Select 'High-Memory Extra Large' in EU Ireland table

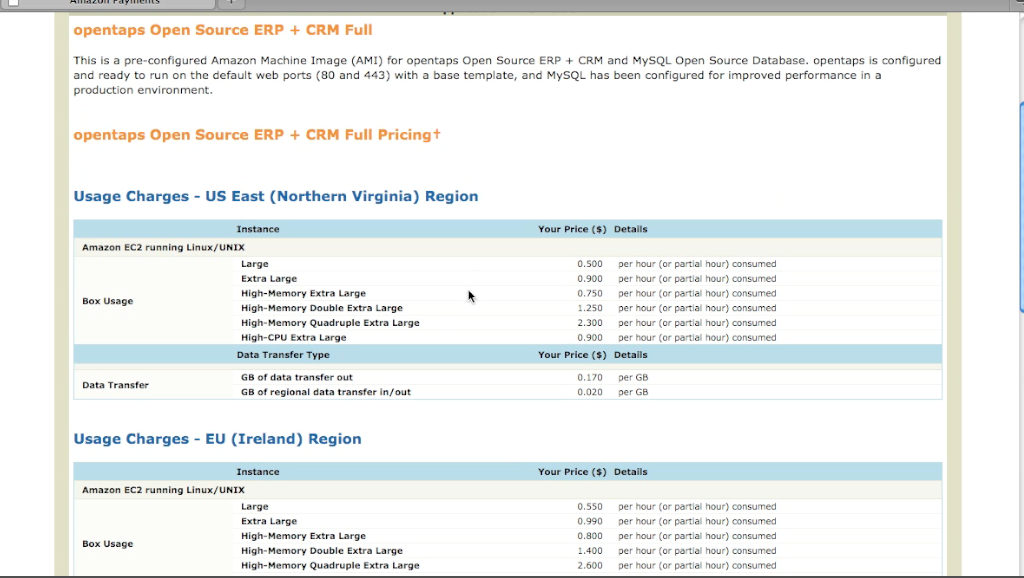303,536
